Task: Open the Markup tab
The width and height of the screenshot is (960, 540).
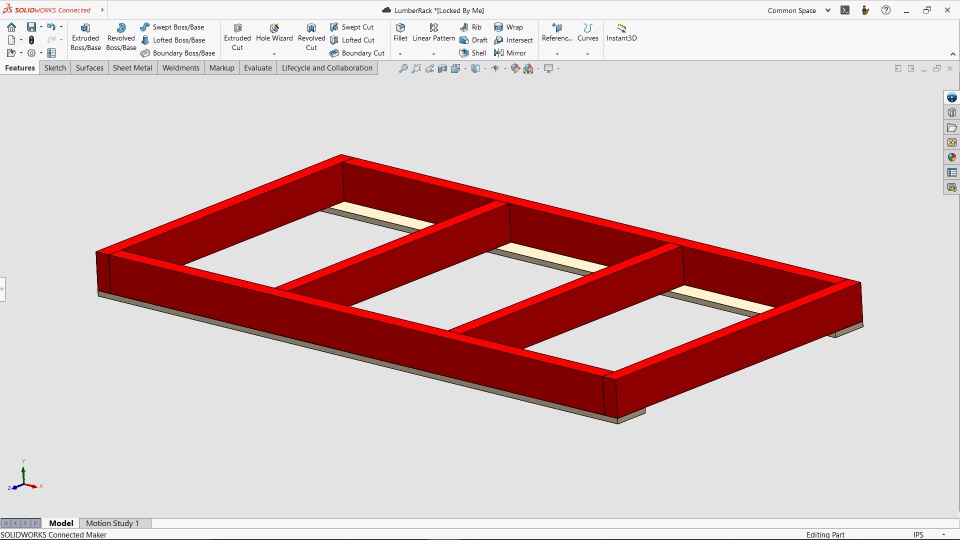Action: tap(222, 68)
